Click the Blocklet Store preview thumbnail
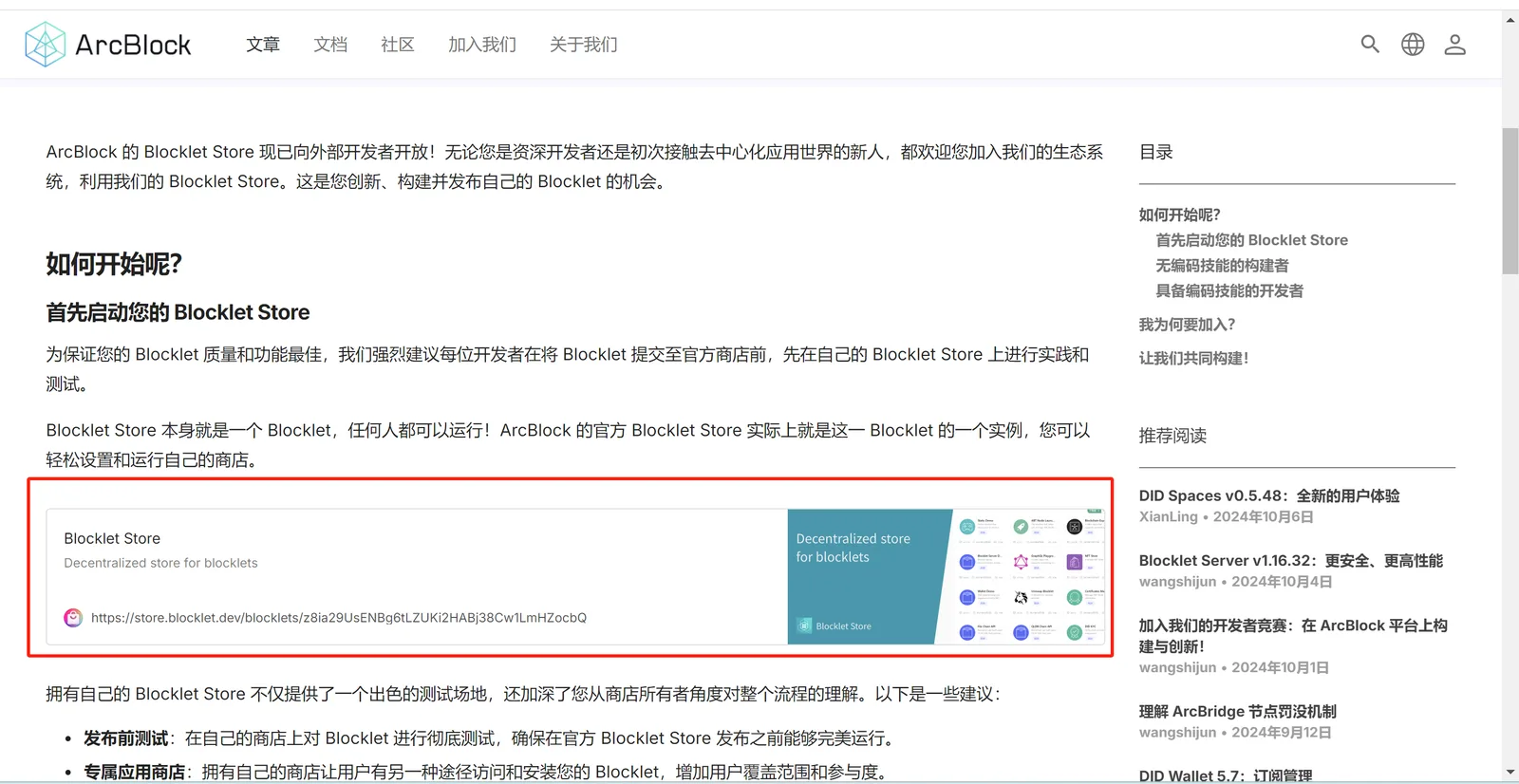 [x=947, y=577]
